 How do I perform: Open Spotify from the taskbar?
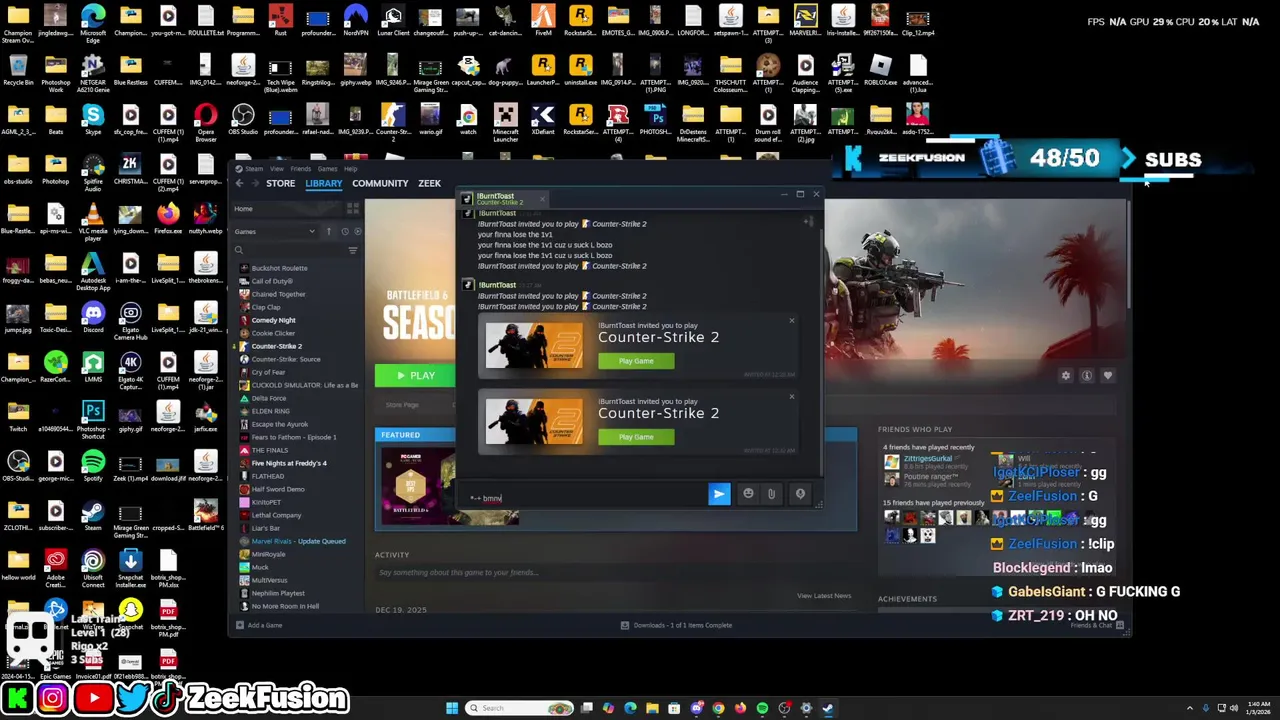pos(762,708)
